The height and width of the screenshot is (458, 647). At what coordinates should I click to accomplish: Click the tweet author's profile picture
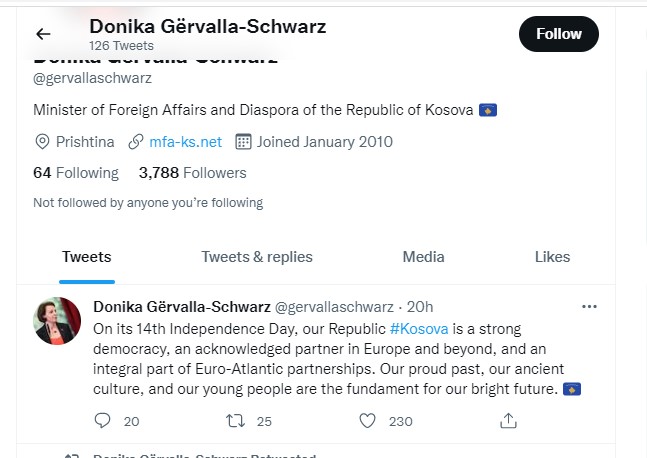coord(58,321)
